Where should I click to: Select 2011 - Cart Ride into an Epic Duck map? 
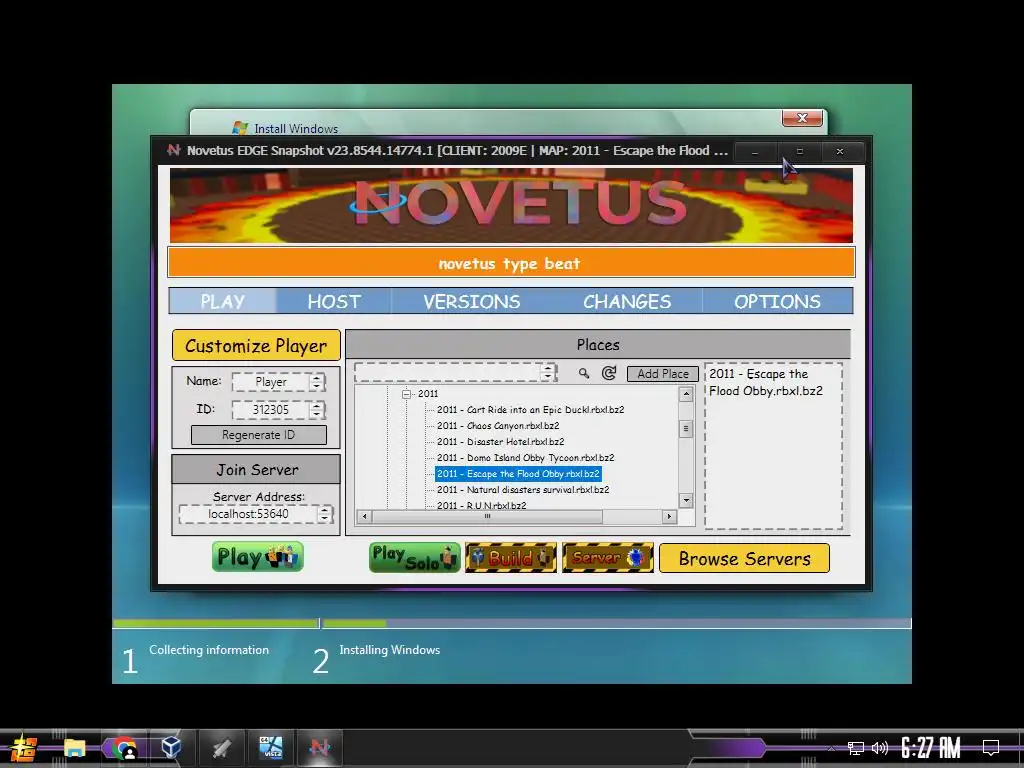[x=530, y=409]
